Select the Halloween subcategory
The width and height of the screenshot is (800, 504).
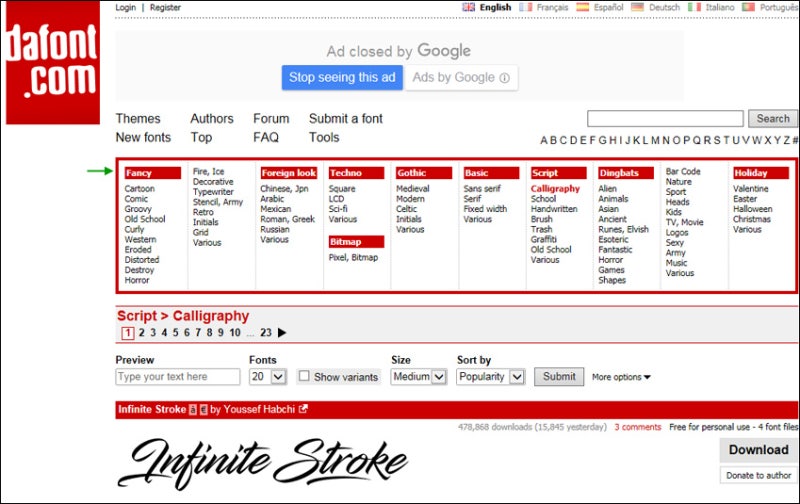click(x=753, y=209)
